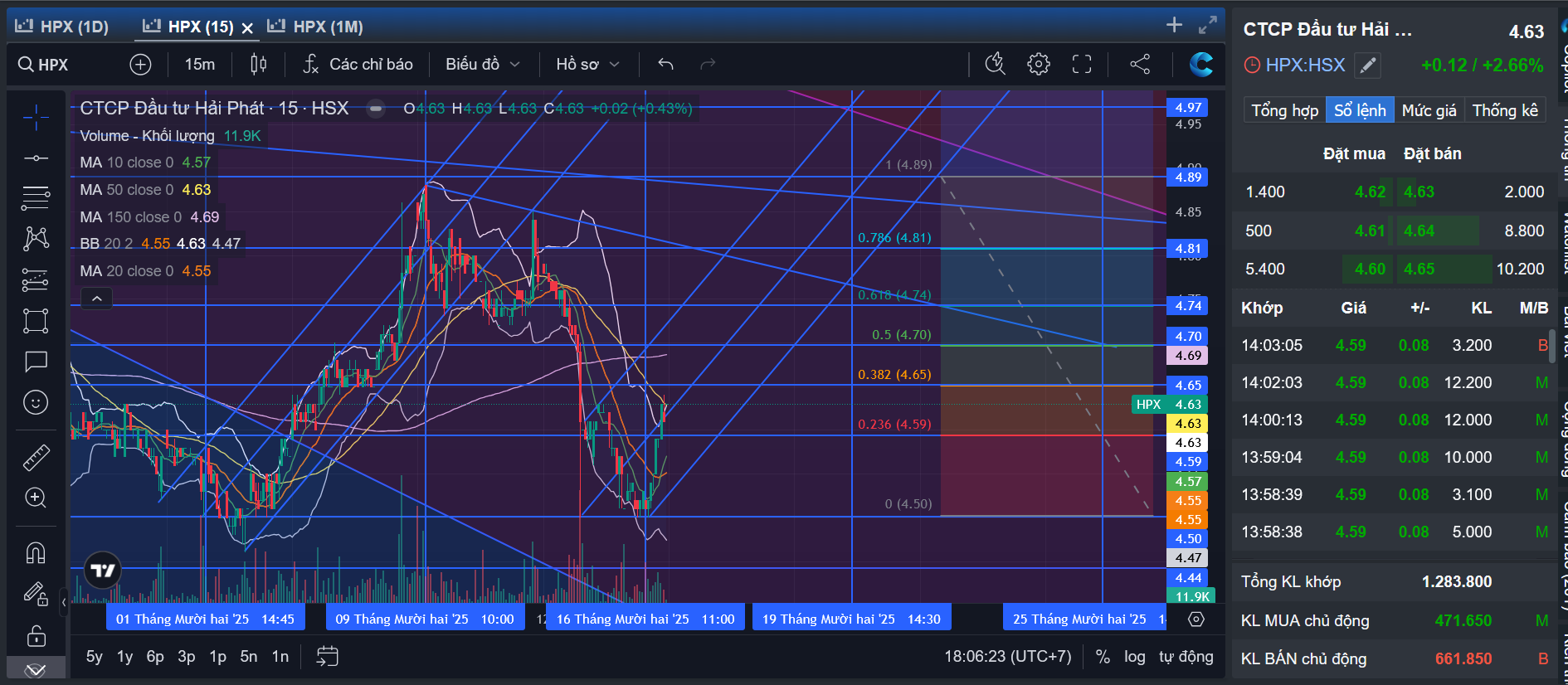
Task: Open the emoji icons tool
Action: 36,402
